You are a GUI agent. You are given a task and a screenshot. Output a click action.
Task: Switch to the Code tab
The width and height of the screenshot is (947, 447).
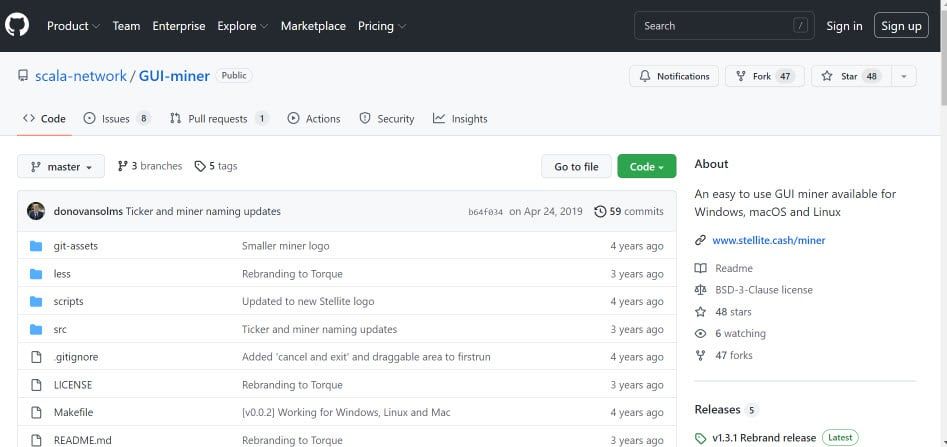point(44,119)
